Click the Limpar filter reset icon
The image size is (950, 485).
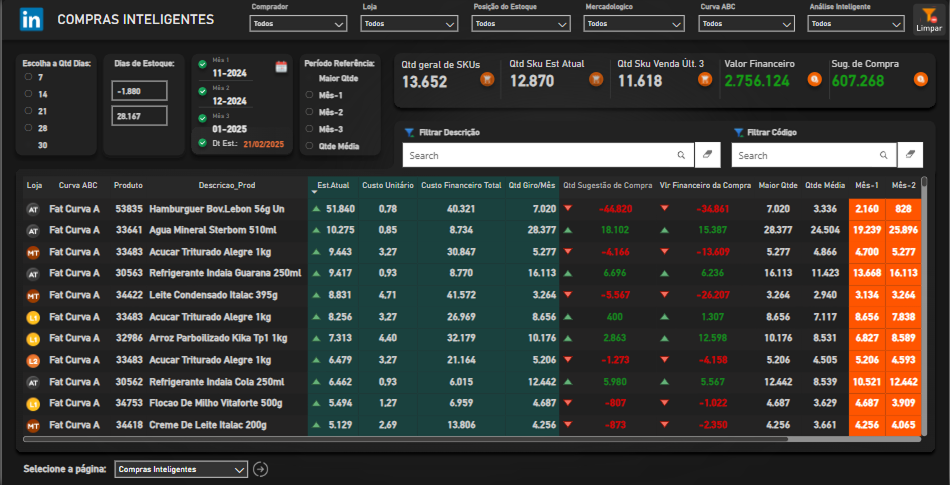point(927,15)
